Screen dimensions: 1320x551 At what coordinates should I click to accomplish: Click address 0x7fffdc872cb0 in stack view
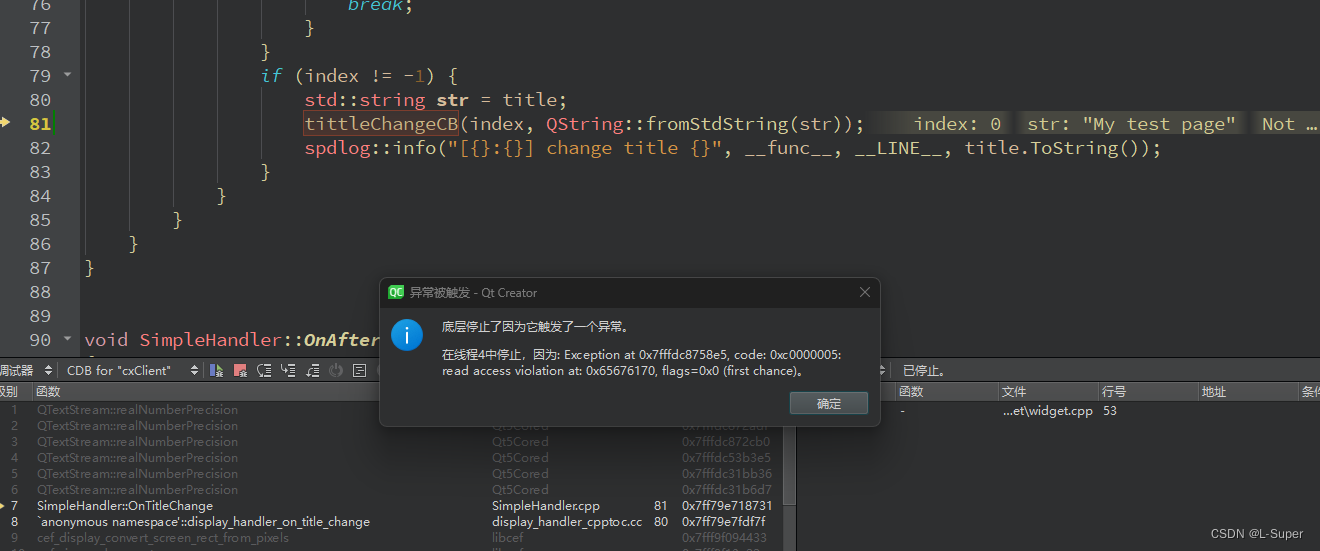click(726, 442)
